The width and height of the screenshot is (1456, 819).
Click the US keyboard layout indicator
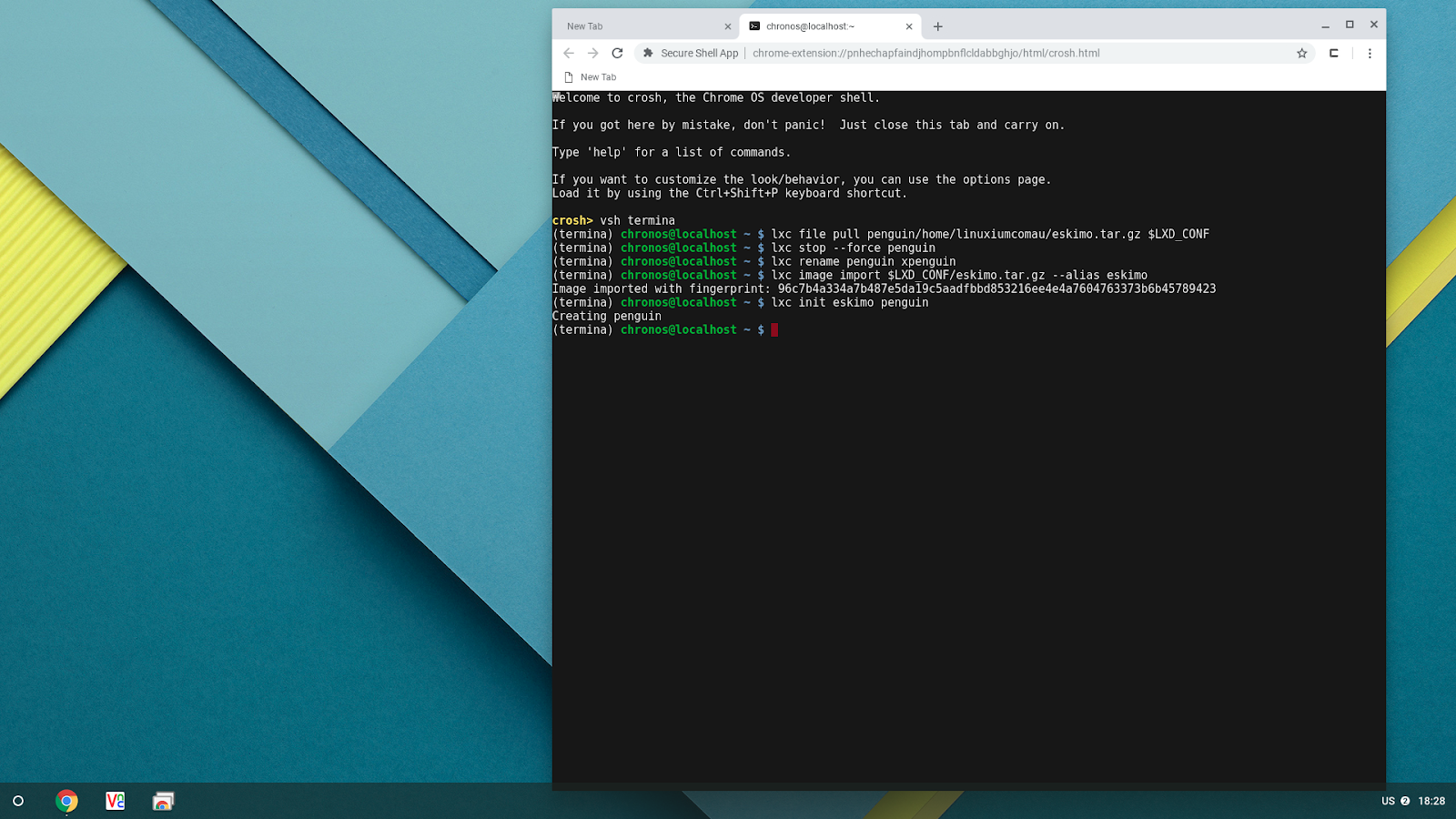pos(1388,801)
